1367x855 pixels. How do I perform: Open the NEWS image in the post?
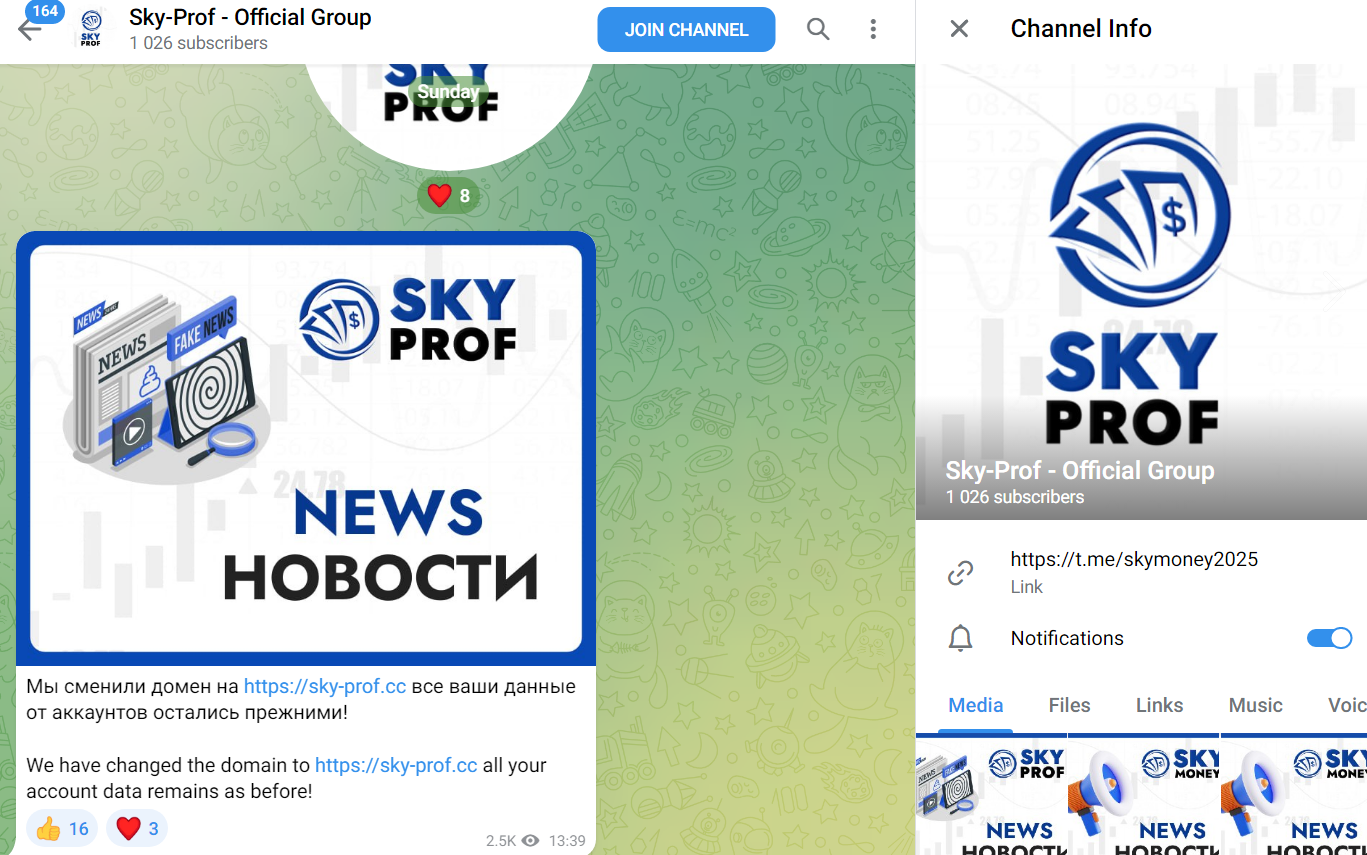306,448
